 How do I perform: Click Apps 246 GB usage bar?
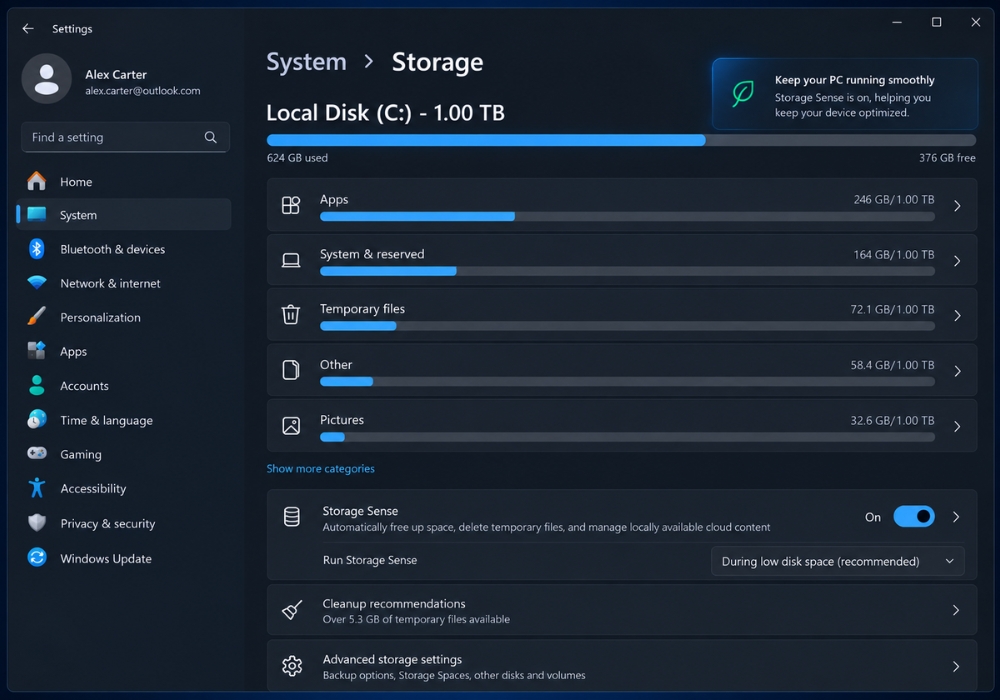[x=627, y=217]
